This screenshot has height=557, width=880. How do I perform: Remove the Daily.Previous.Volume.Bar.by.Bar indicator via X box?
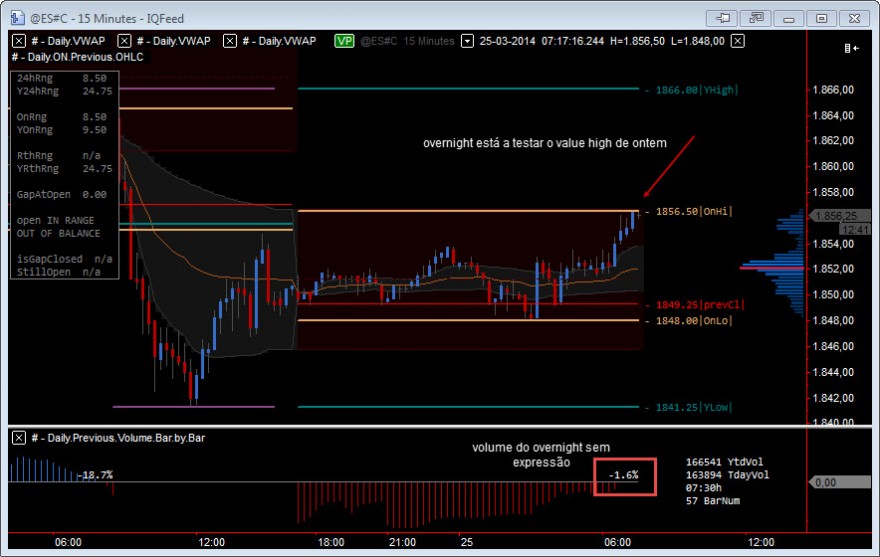click(x=19, y=438)
